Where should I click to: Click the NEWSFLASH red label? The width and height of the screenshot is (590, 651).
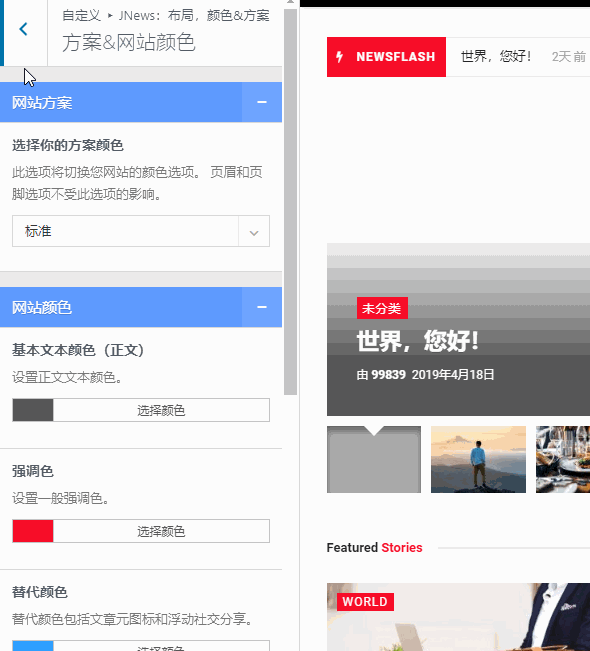point(386,57)
